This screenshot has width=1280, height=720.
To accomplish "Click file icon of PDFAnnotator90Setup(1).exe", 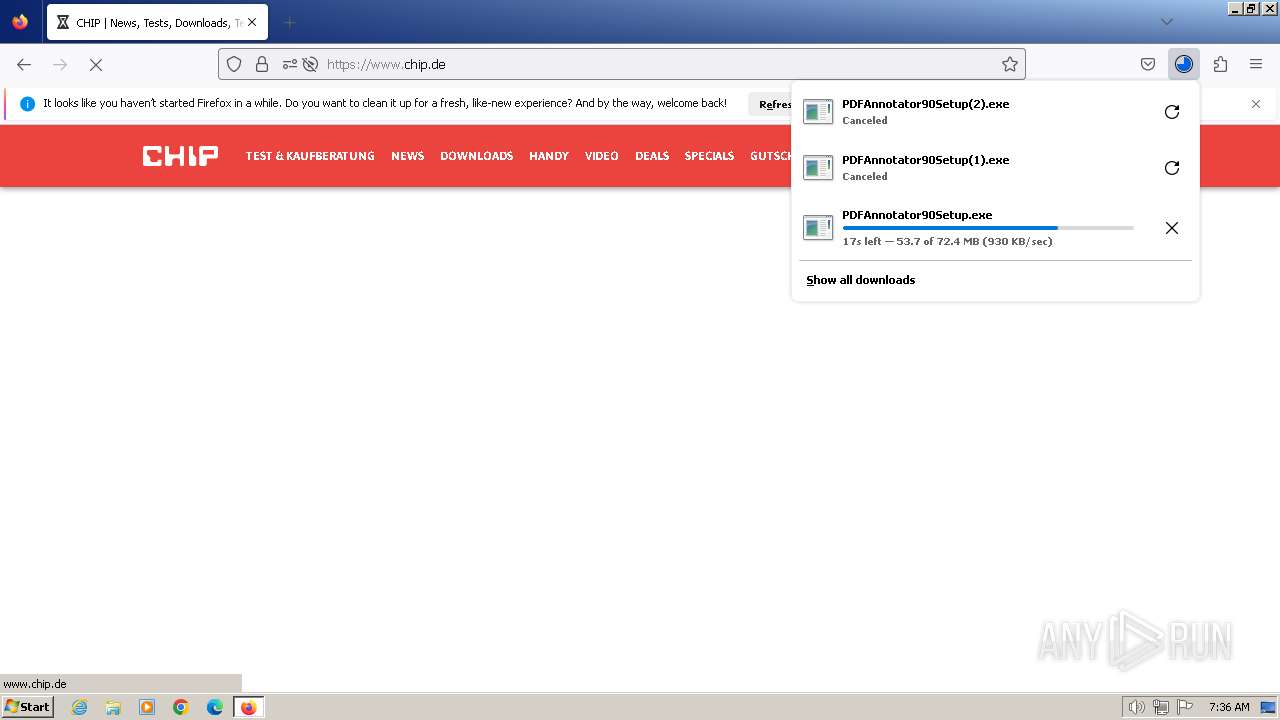I will click(x=818, y=168).
